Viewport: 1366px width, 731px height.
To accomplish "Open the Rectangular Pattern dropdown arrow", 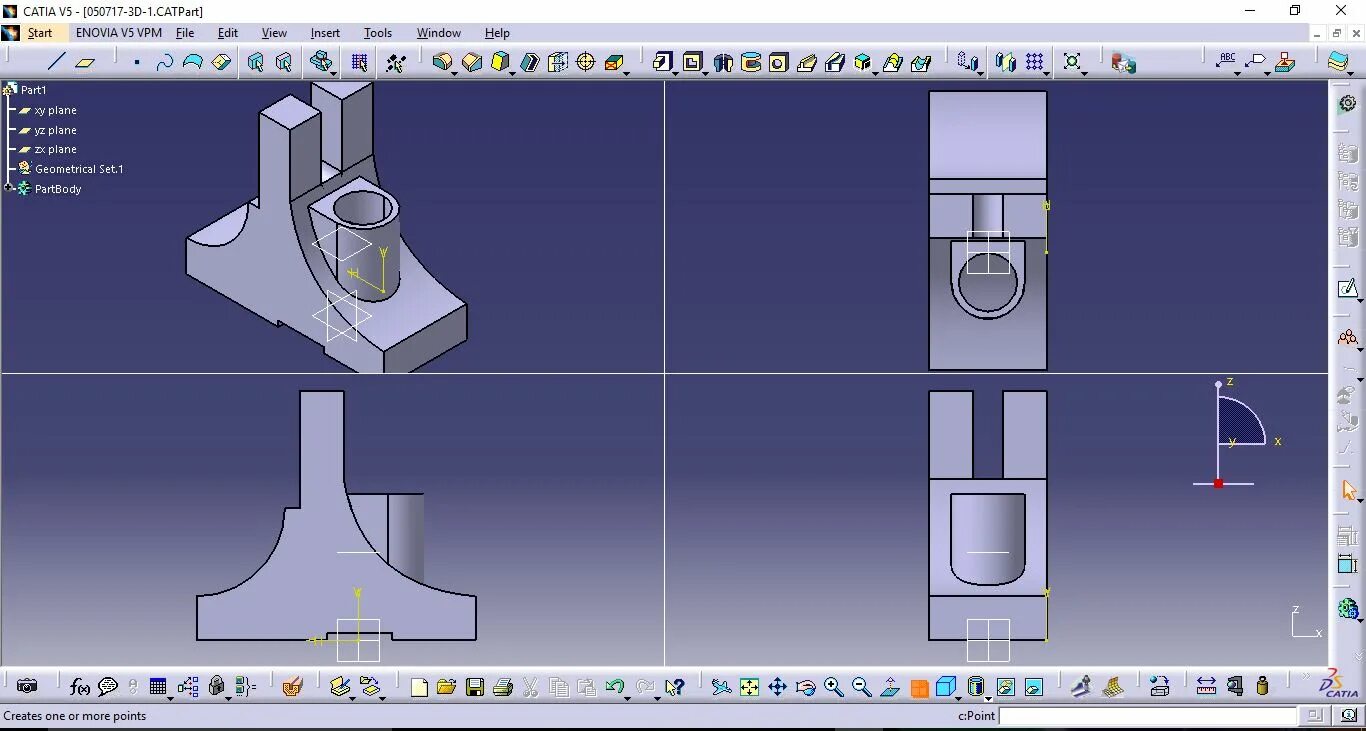I will [x=1047, y=72].
